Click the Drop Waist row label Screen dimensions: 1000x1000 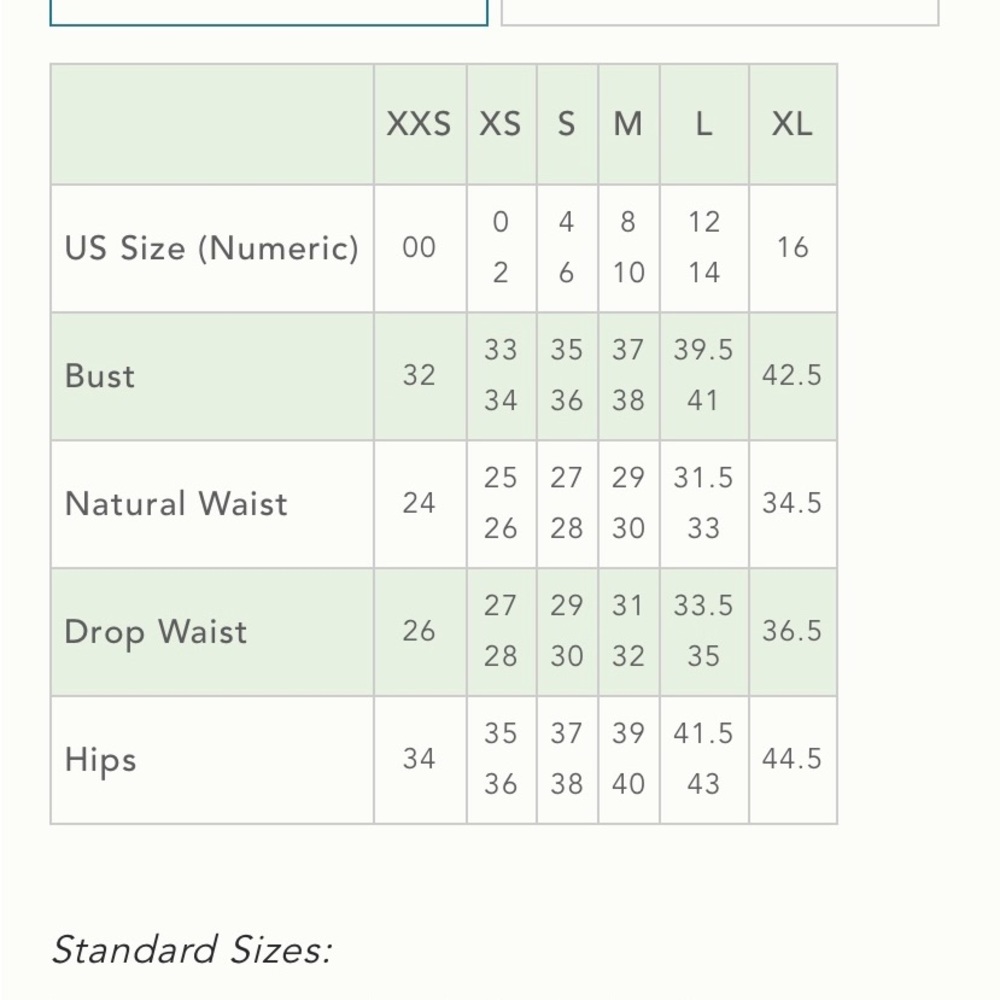click(156, 632)
